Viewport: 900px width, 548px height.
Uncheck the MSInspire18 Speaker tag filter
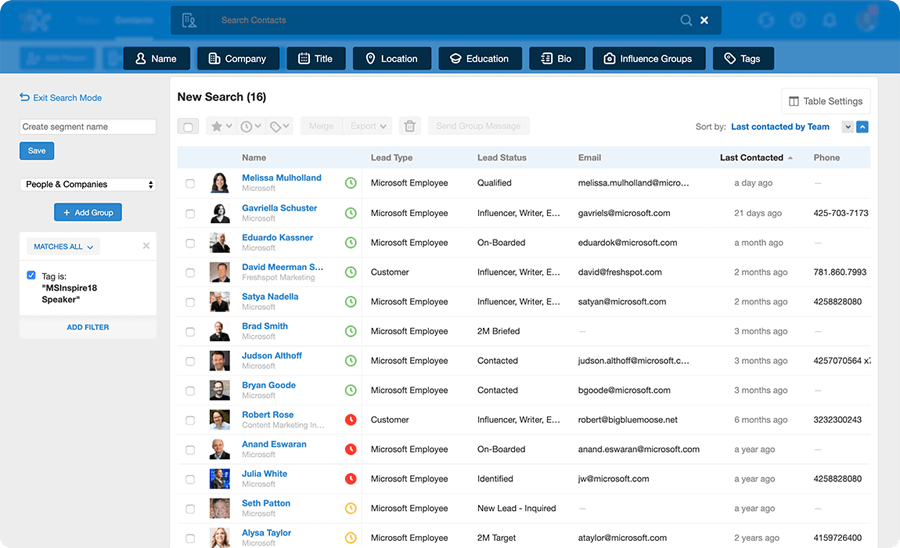[x=31, y=275]
